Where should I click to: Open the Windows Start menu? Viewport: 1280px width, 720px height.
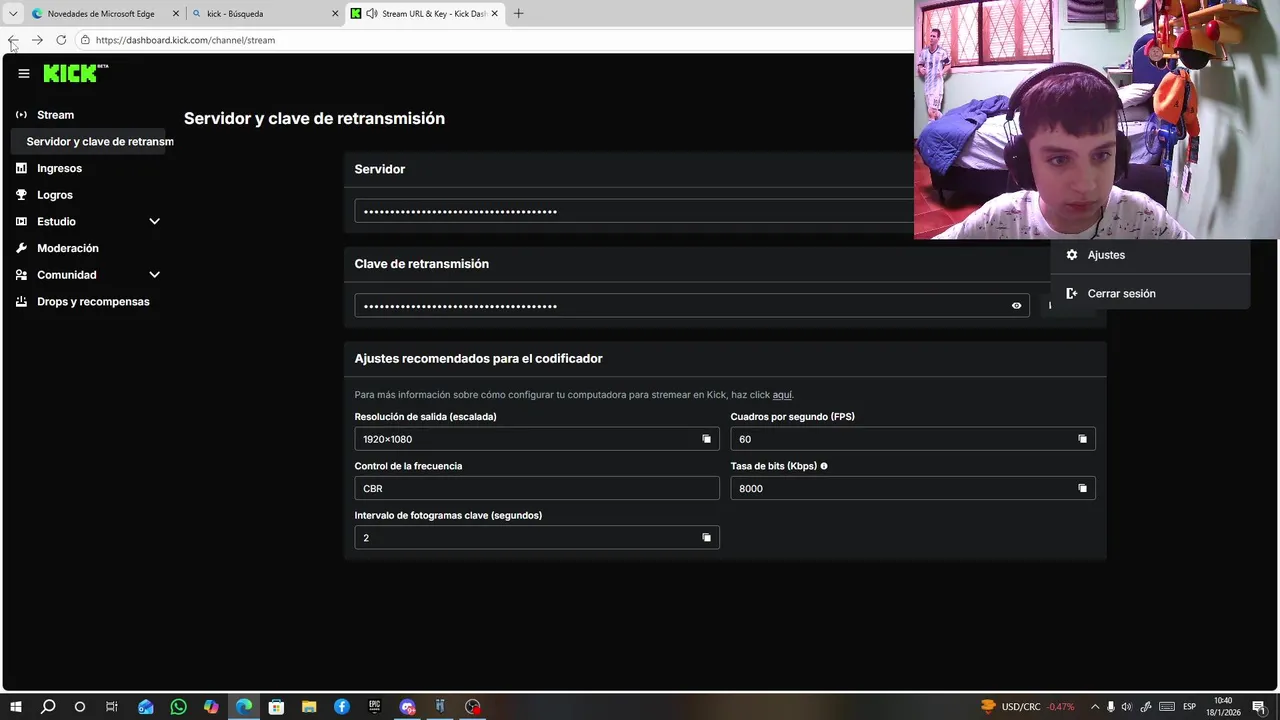click(15, 707)
